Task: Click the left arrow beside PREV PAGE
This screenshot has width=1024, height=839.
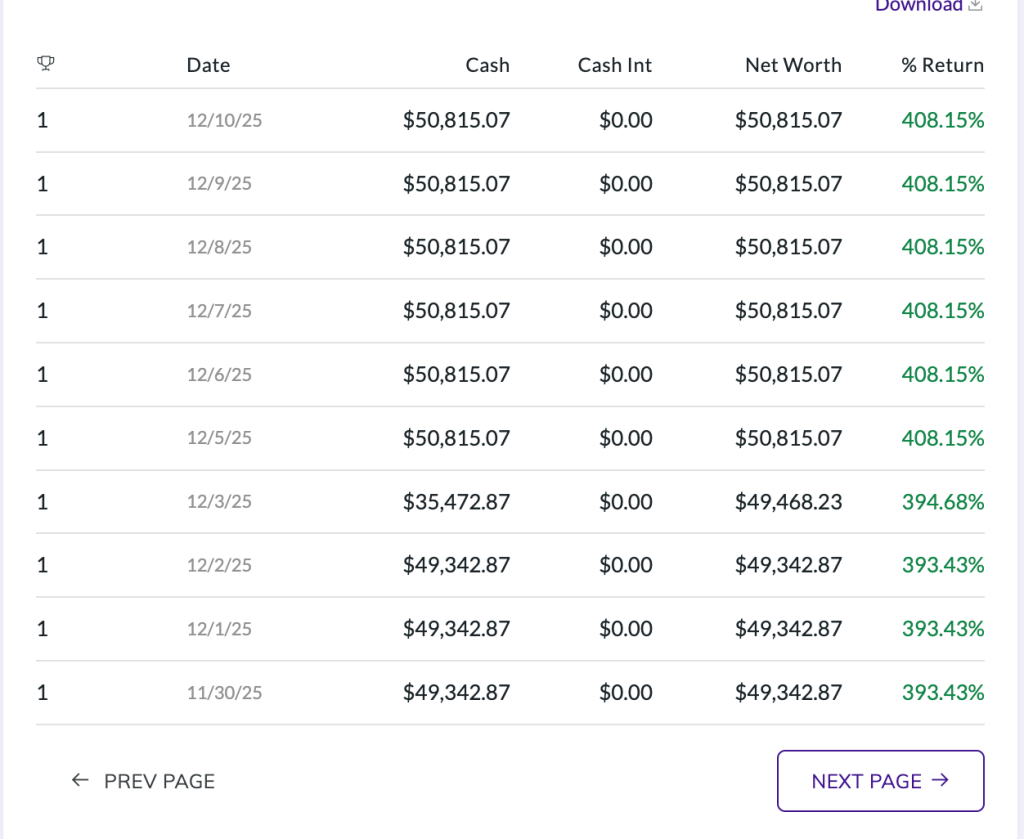Action: [x=80, y=781]
